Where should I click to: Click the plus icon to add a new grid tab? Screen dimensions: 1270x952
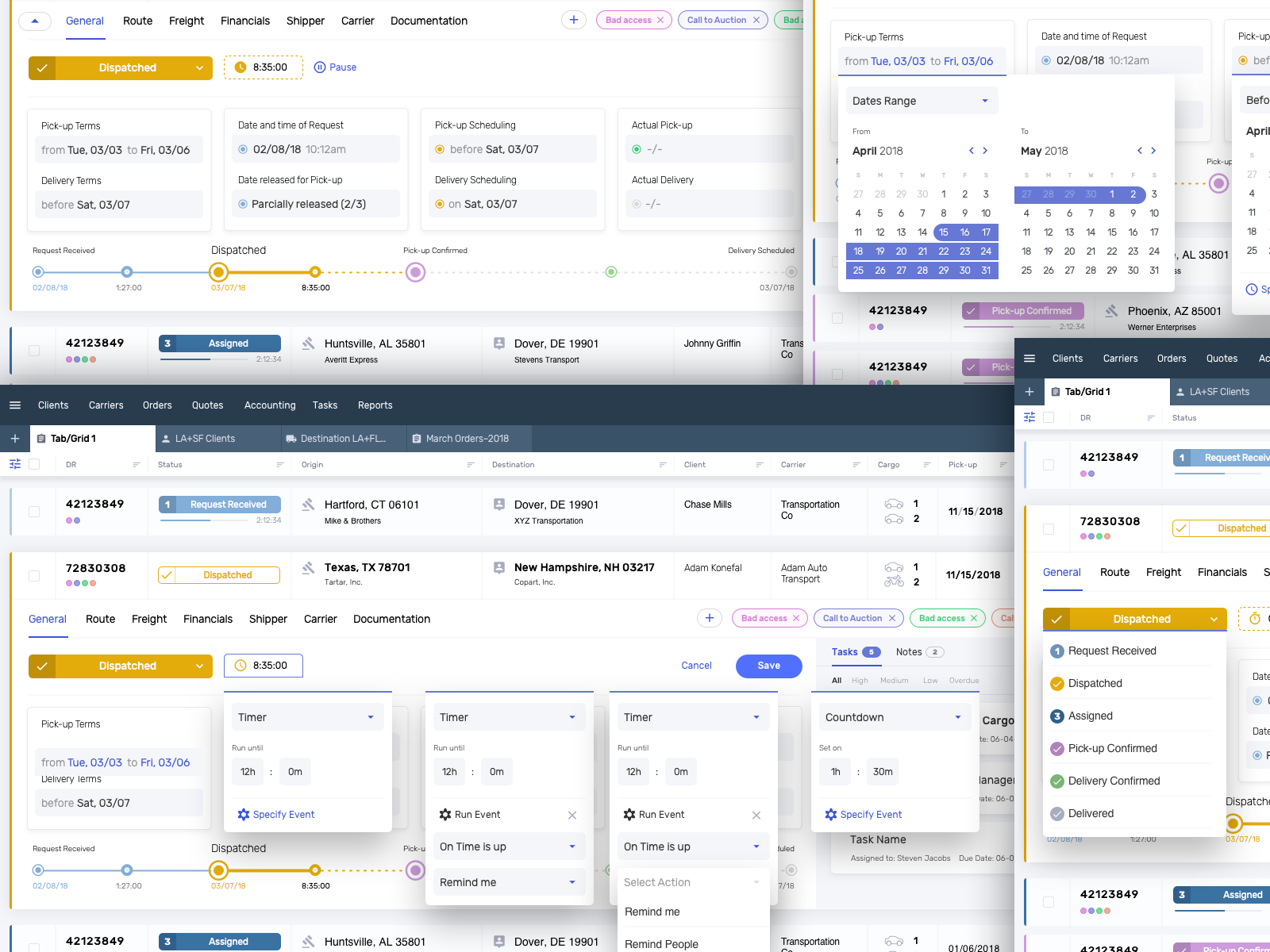tap(14, 438)
